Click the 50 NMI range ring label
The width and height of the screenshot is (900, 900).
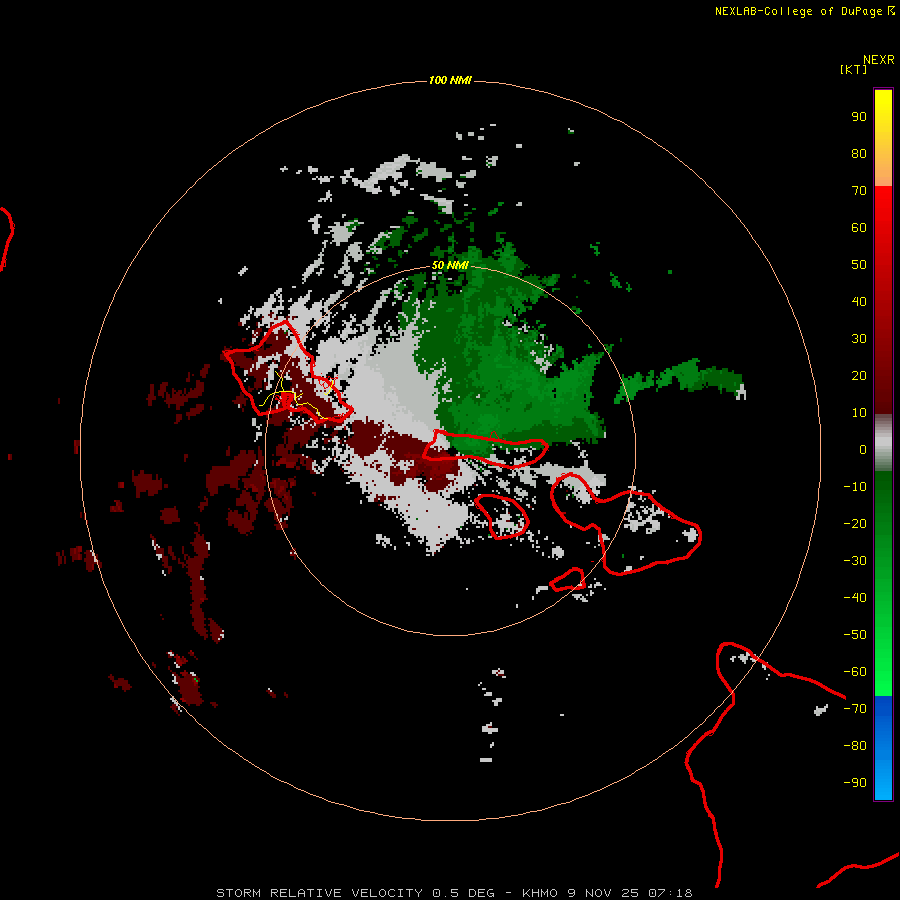pyautogui.click(x=450, y=265)
